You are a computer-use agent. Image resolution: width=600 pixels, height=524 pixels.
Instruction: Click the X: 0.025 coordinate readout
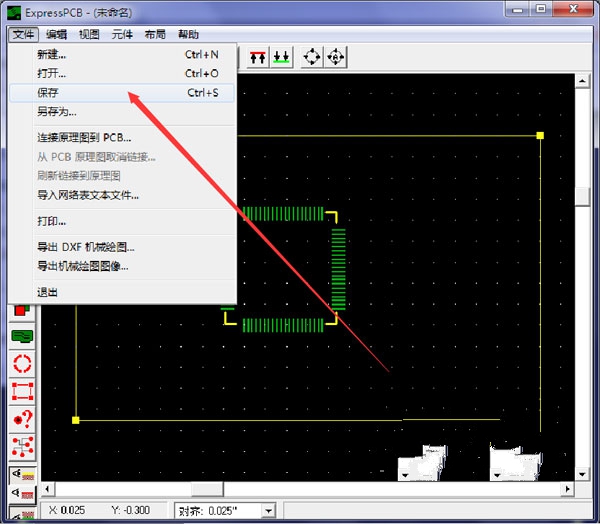pos(67,510)
